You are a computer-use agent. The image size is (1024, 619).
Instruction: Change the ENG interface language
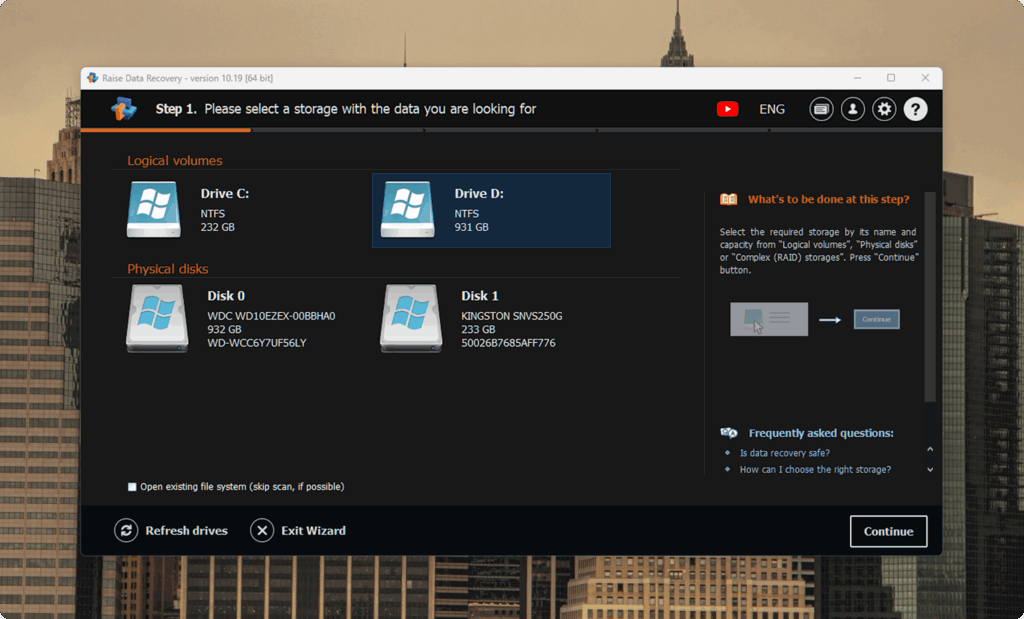[772, 109]
